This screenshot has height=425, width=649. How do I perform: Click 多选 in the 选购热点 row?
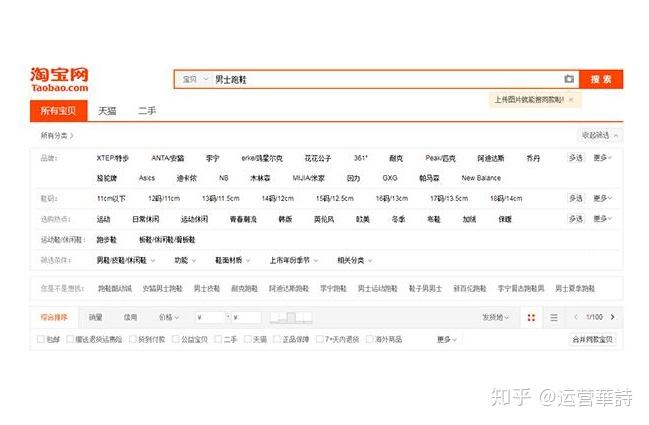576,219
